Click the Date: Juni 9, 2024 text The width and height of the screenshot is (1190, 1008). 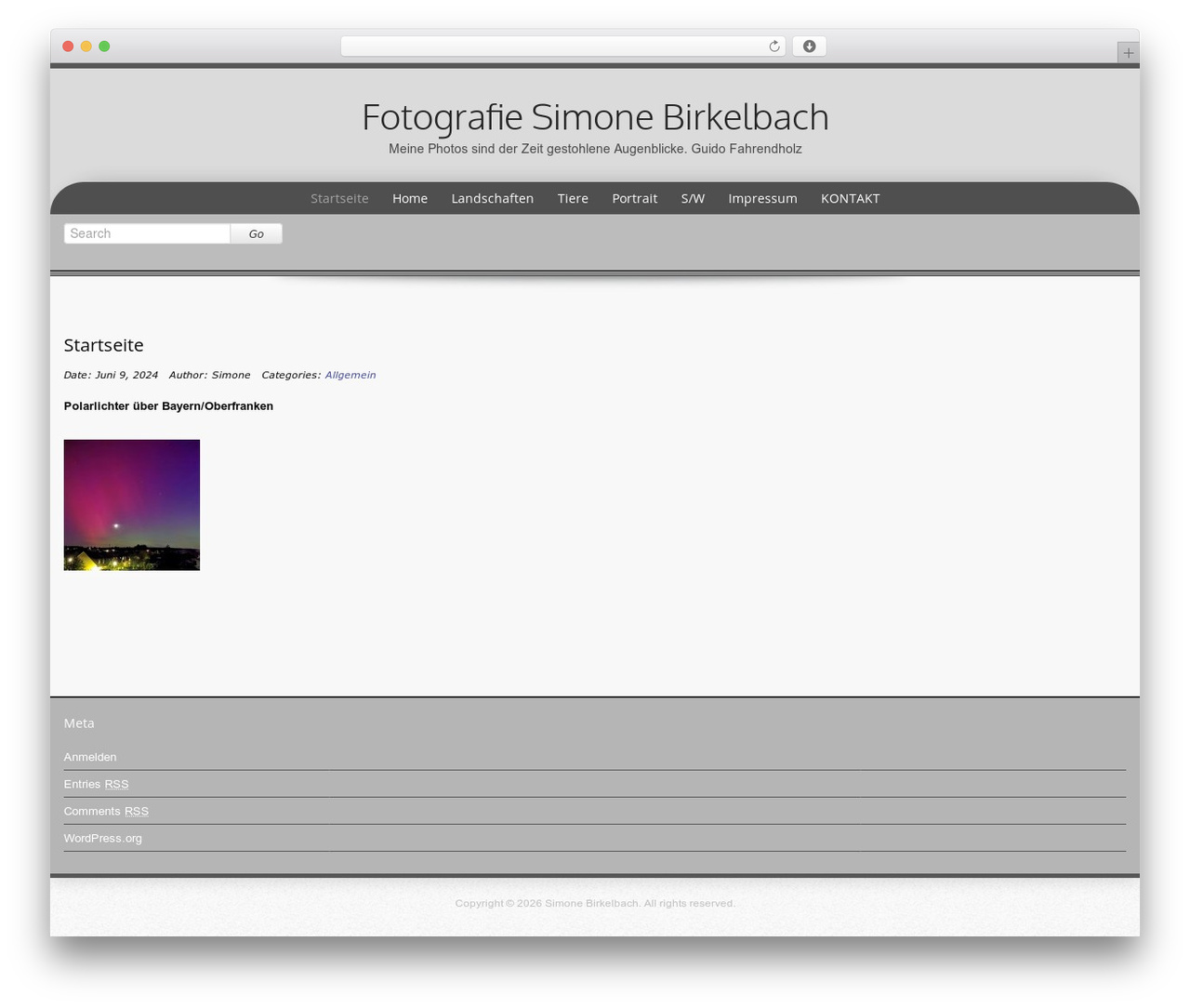pos(111,375)
